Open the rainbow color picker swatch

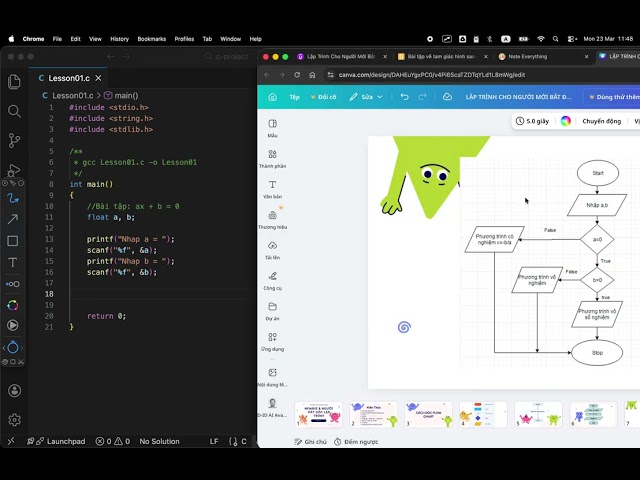tap(565, 121)
